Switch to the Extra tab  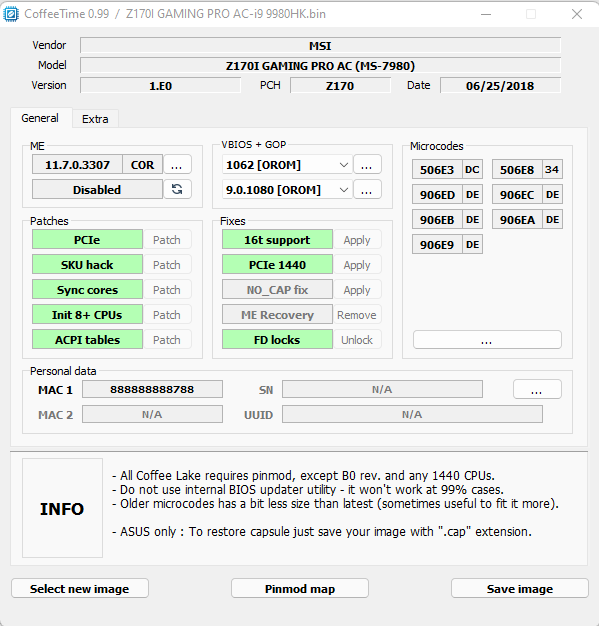[x=95, y=119]
